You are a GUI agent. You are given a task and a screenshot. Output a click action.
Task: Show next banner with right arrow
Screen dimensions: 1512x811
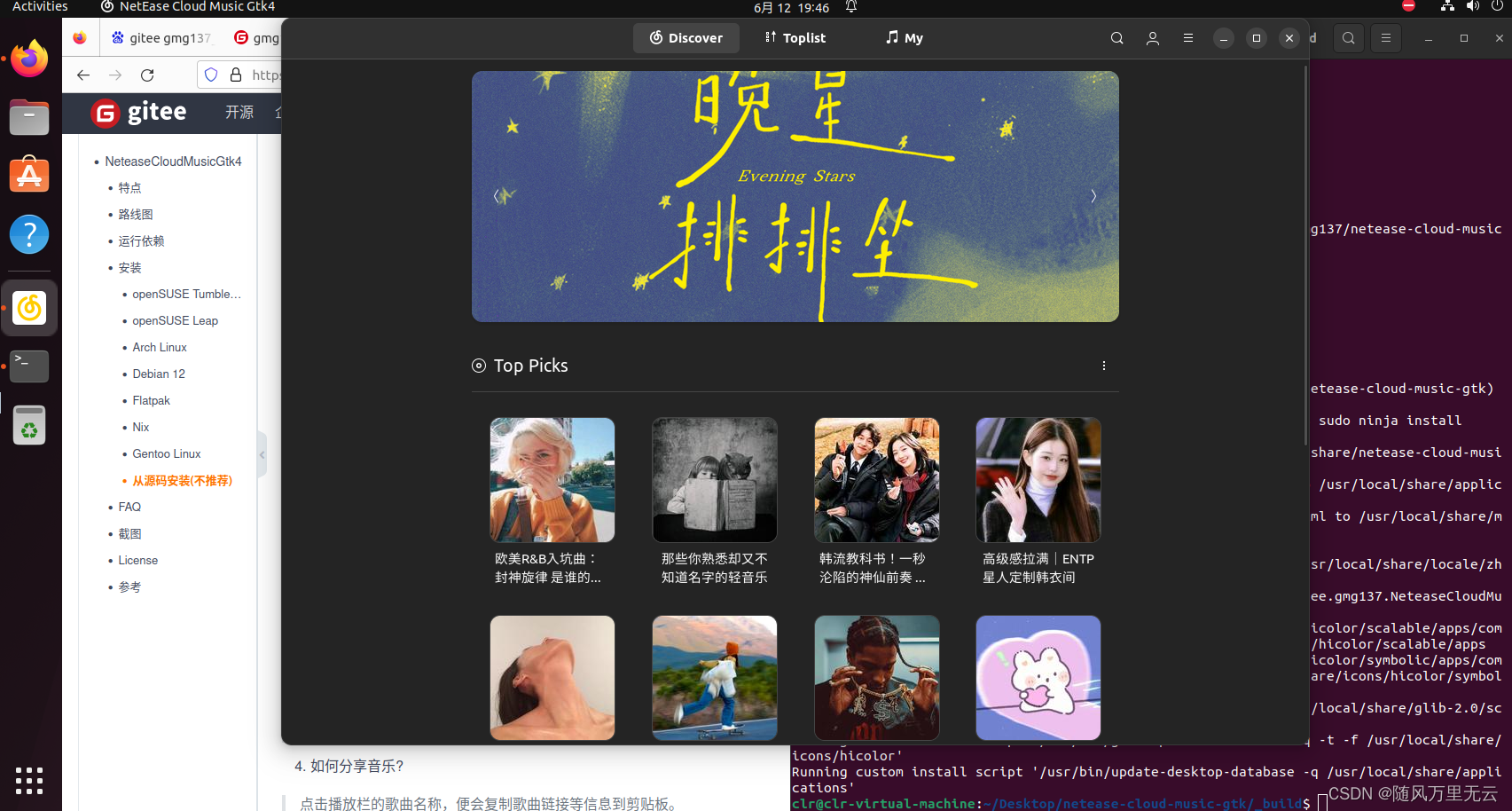(x=1093, y=196)
